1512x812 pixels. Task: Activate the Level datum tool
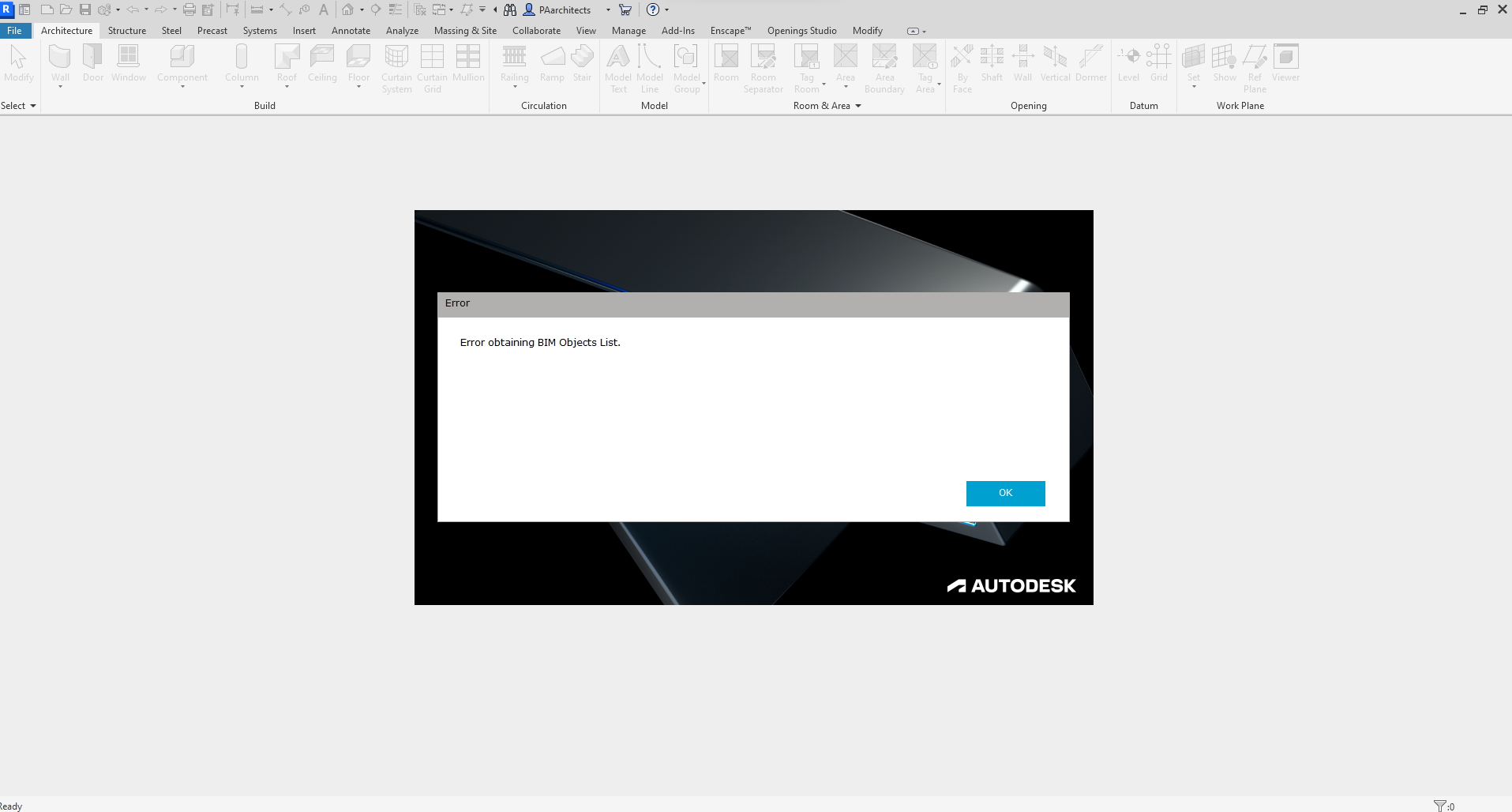coord(1128,63)
